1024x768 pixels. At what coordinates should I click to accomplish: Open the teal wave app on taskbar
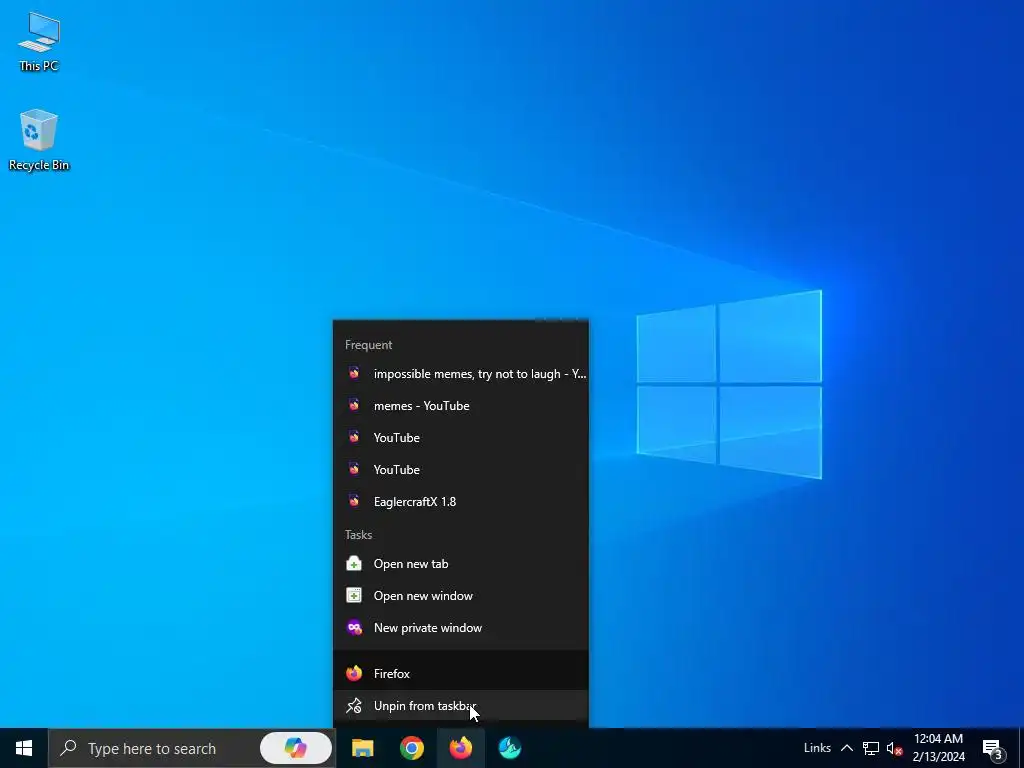click(509, 748)
